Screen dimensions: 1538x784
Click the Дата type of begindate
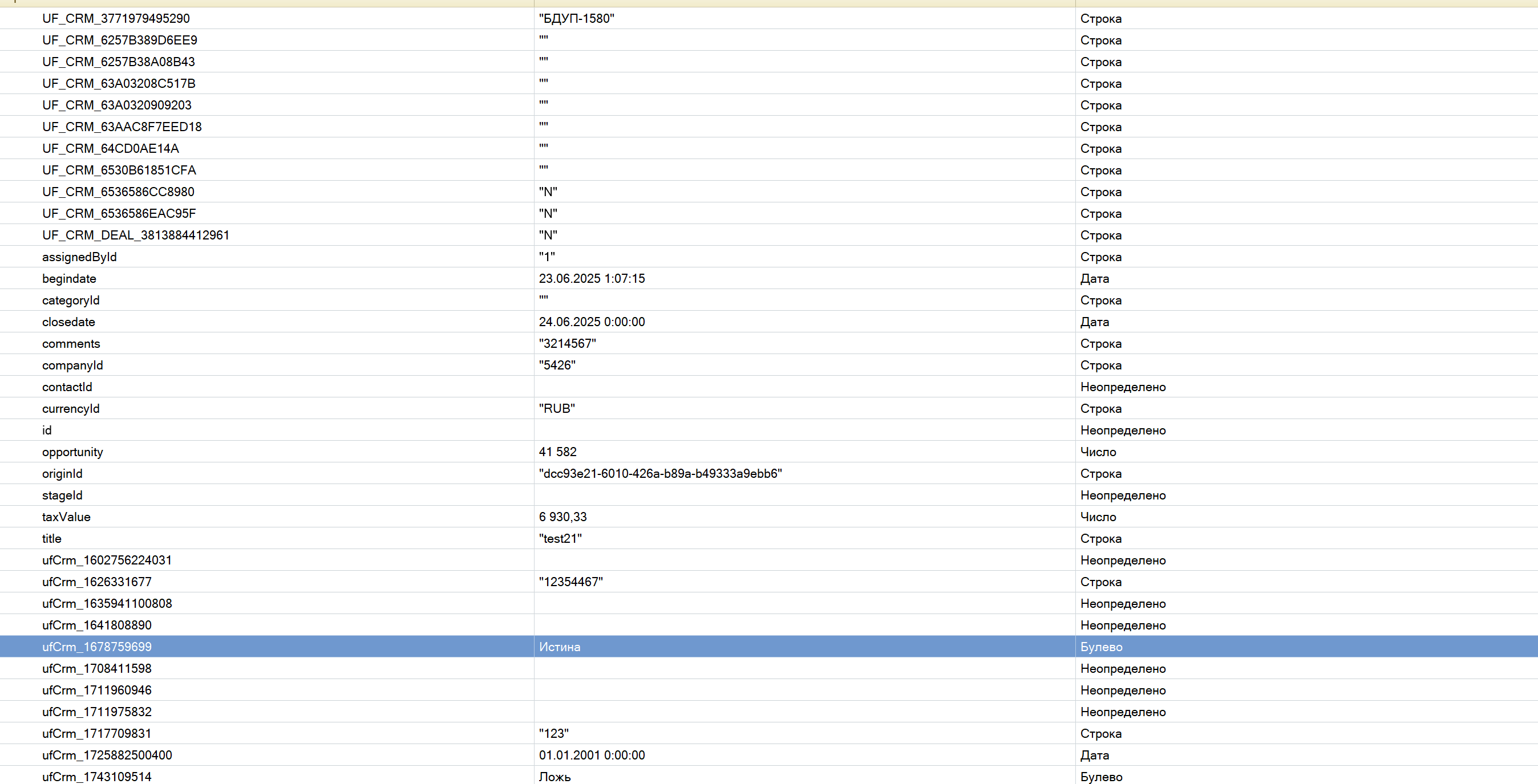[1094, 279]
